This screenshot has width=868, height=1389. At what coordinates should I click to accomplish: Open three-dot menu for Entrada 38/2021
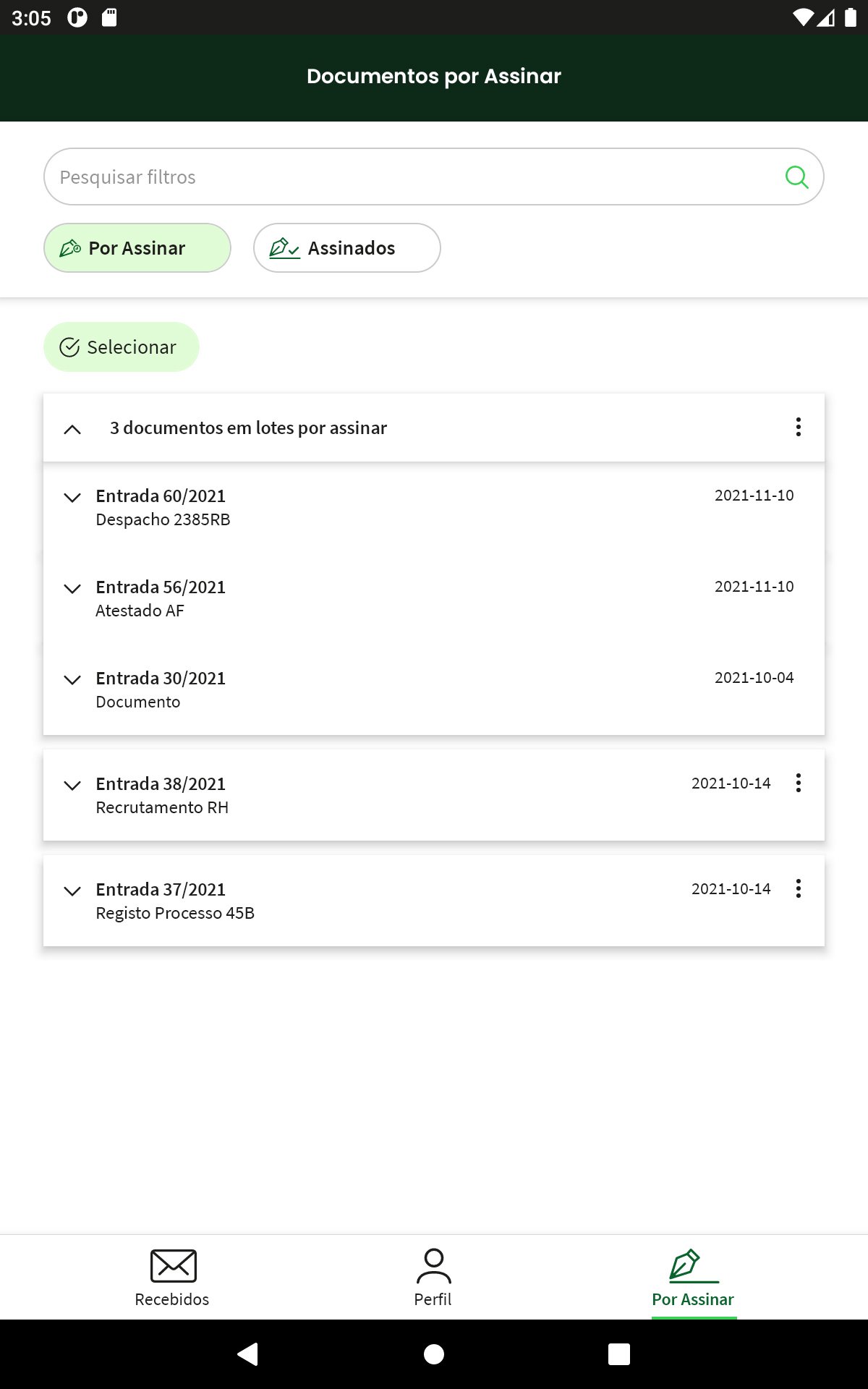(x=799, y=783)
